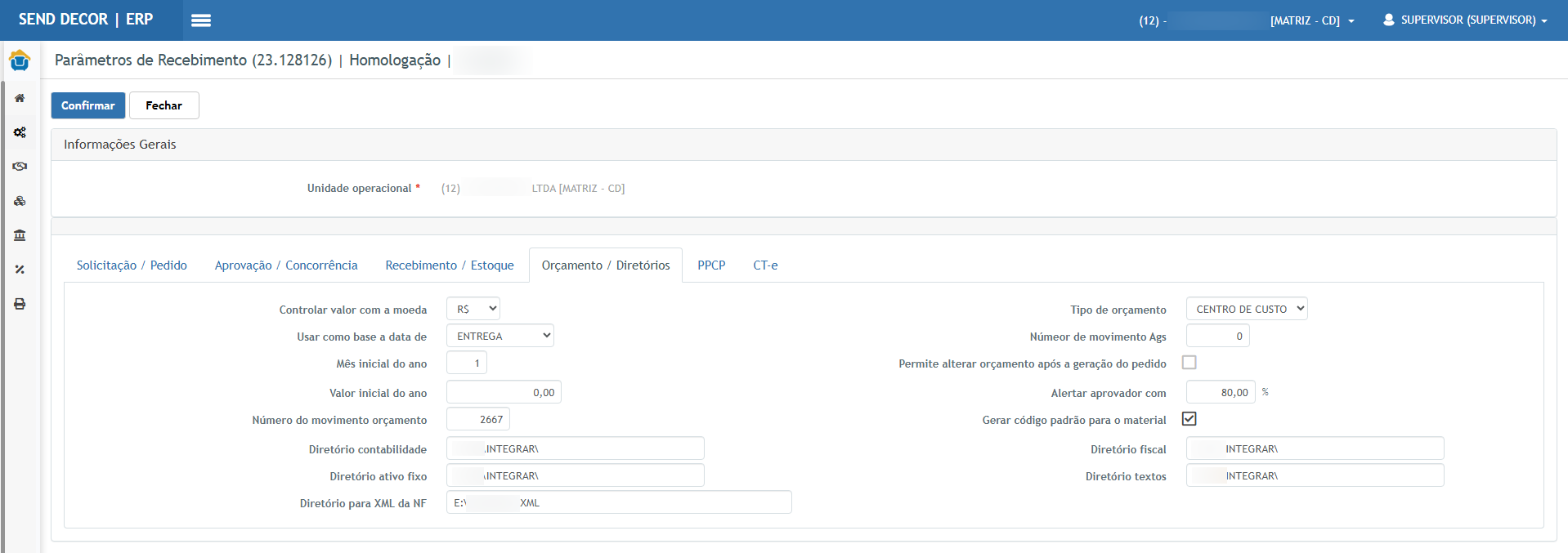
Task: Toggle the hamburger menu in top bar
Action: coord(201,20)
